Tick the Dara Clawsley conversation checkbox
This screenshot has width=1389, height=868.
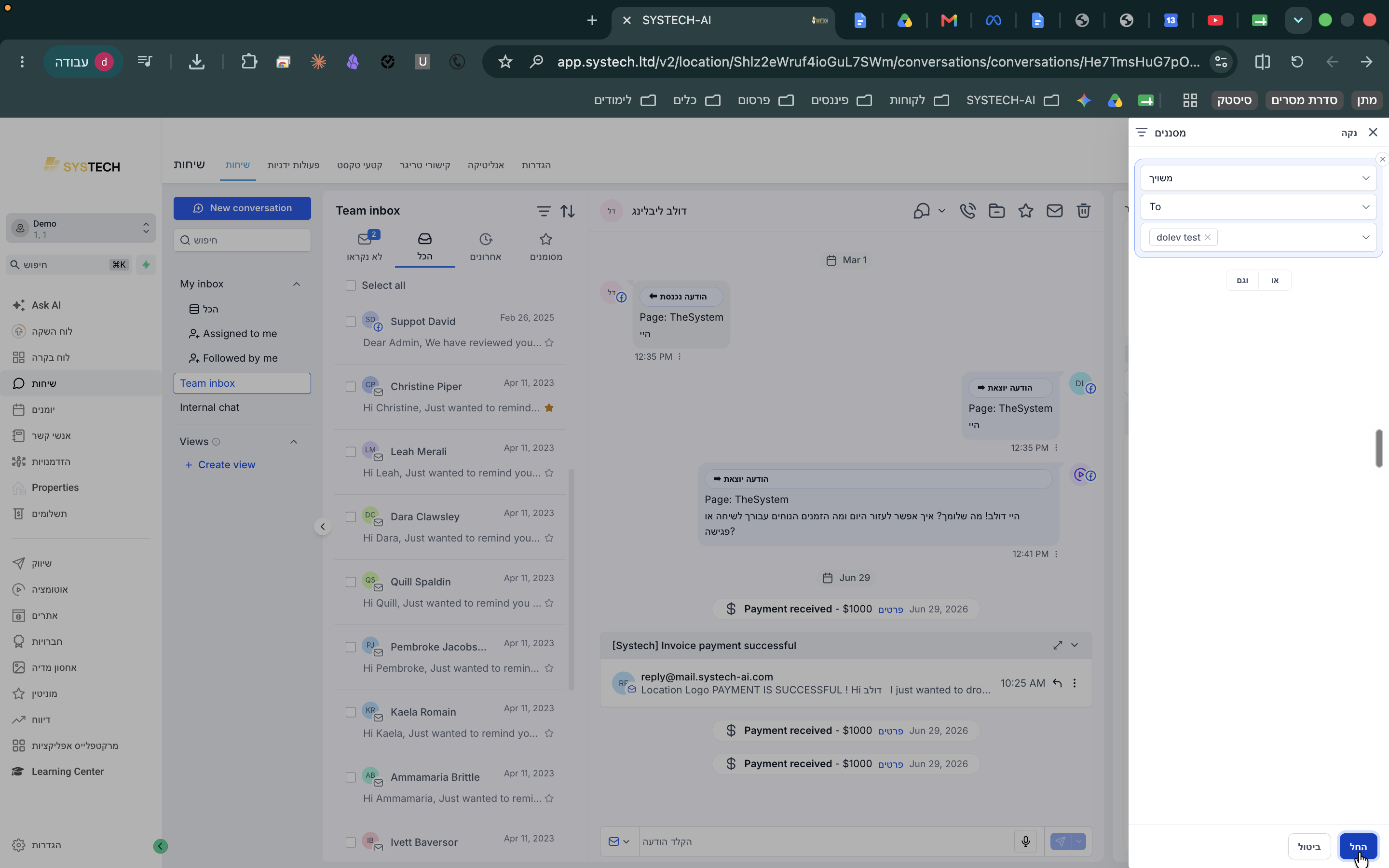coord(351,517)
